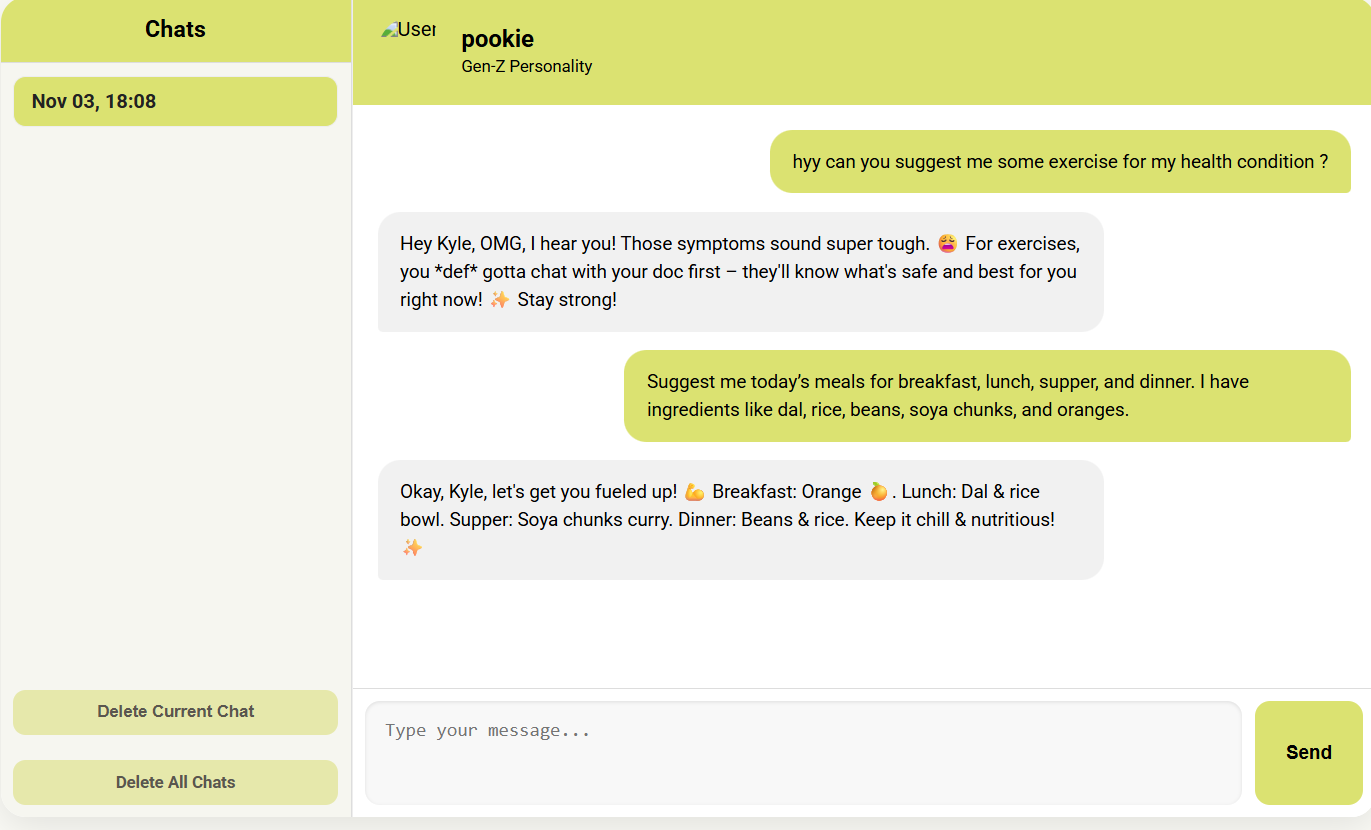The width and height of the screenshot is (1371, 830).
Task: Click the sparkles emoji before Stay strong
Action: point(500,299)
